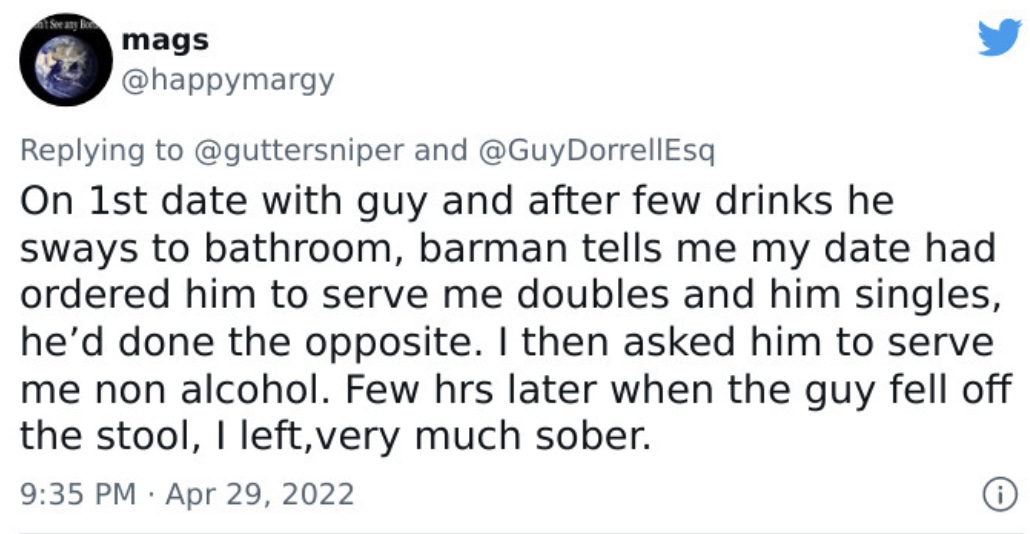
Task: Click the 9:35 PM timestamp
Action: pyautogui.click(x=78, y=494)
